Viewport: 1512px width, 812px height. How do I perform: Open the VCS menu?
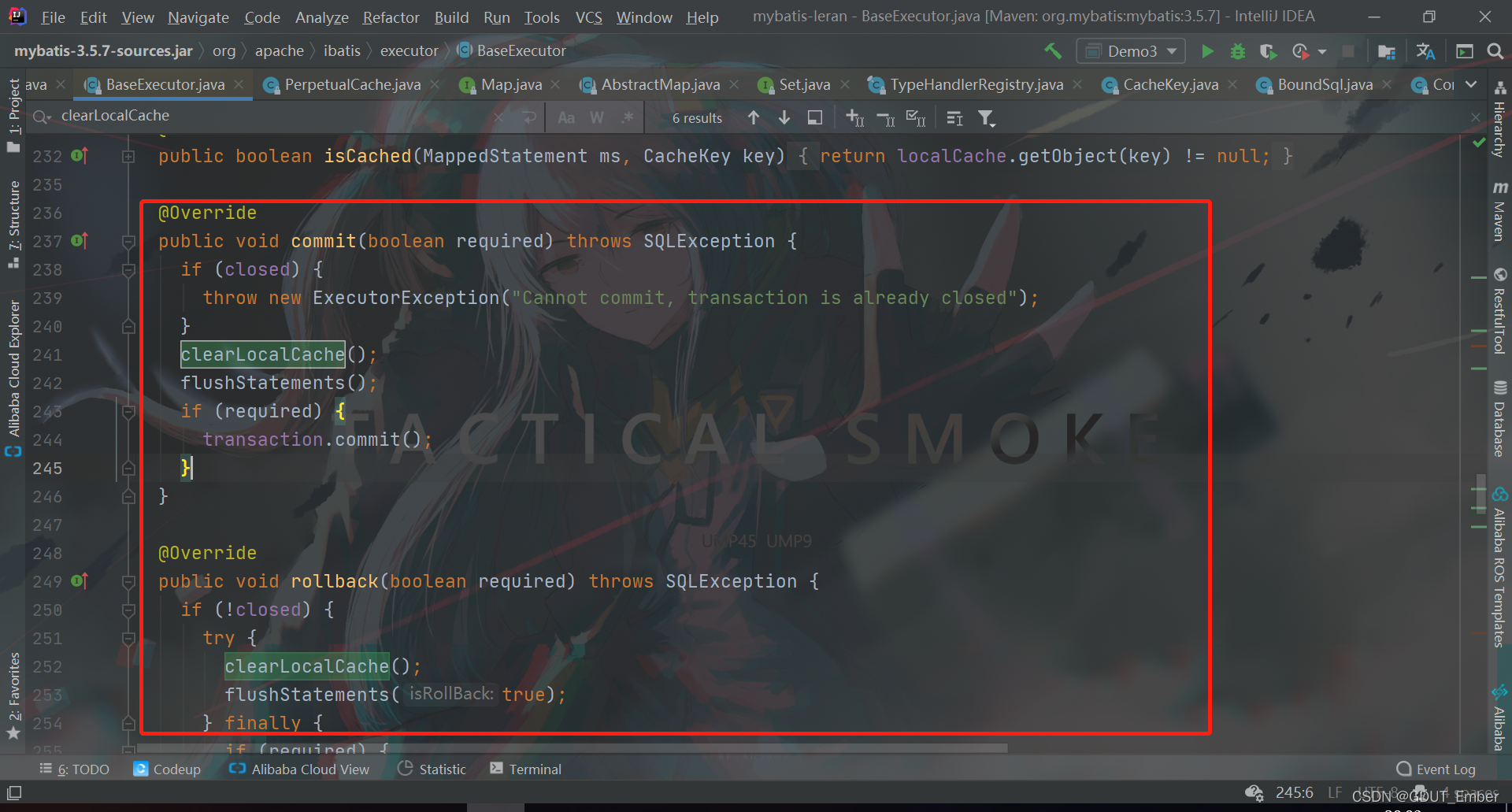pos(588,17)
